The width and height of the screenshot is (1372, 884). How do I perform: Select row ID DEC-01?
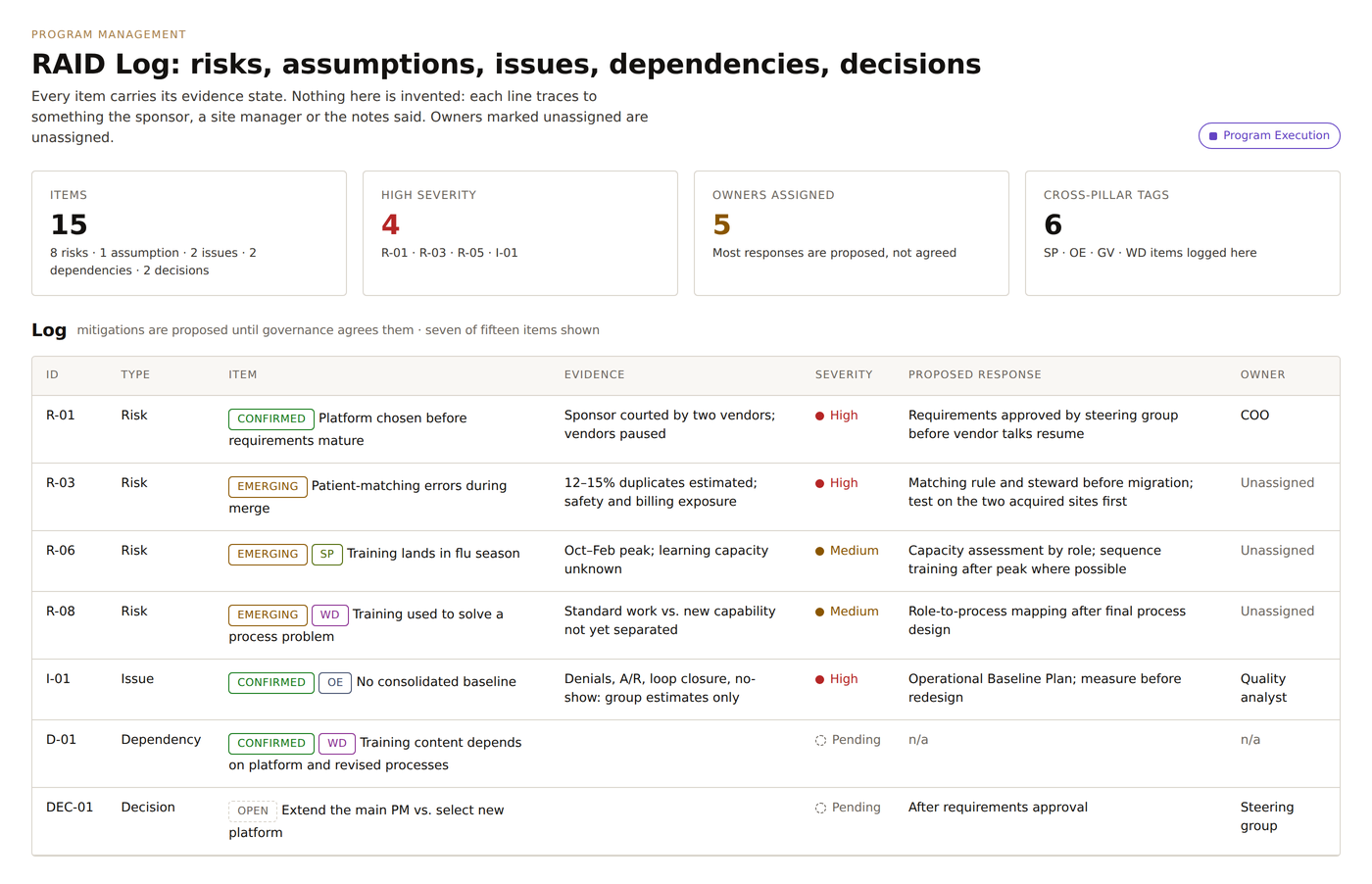coord(70,808)
